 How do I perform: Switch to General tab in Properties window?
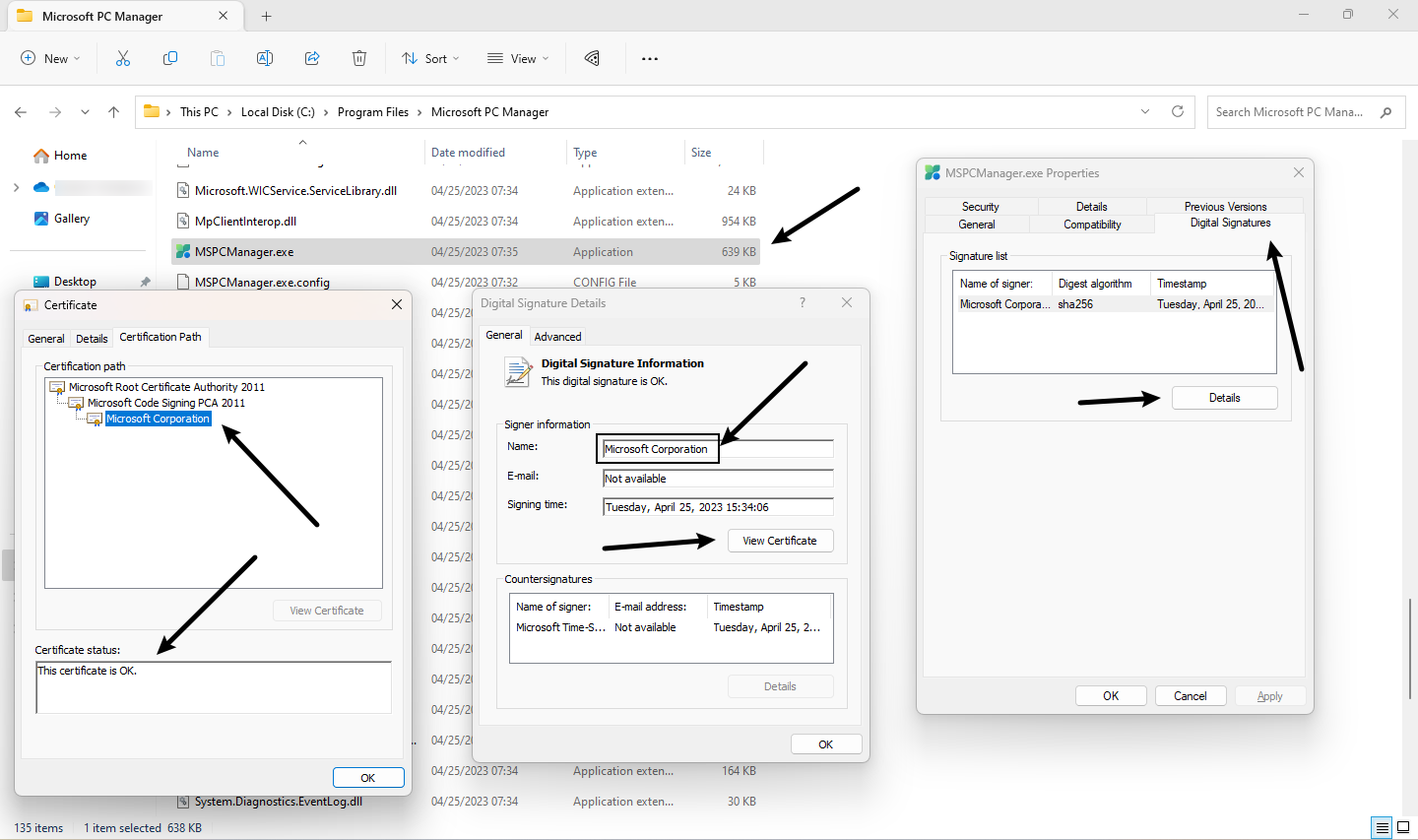pos(977,225)
